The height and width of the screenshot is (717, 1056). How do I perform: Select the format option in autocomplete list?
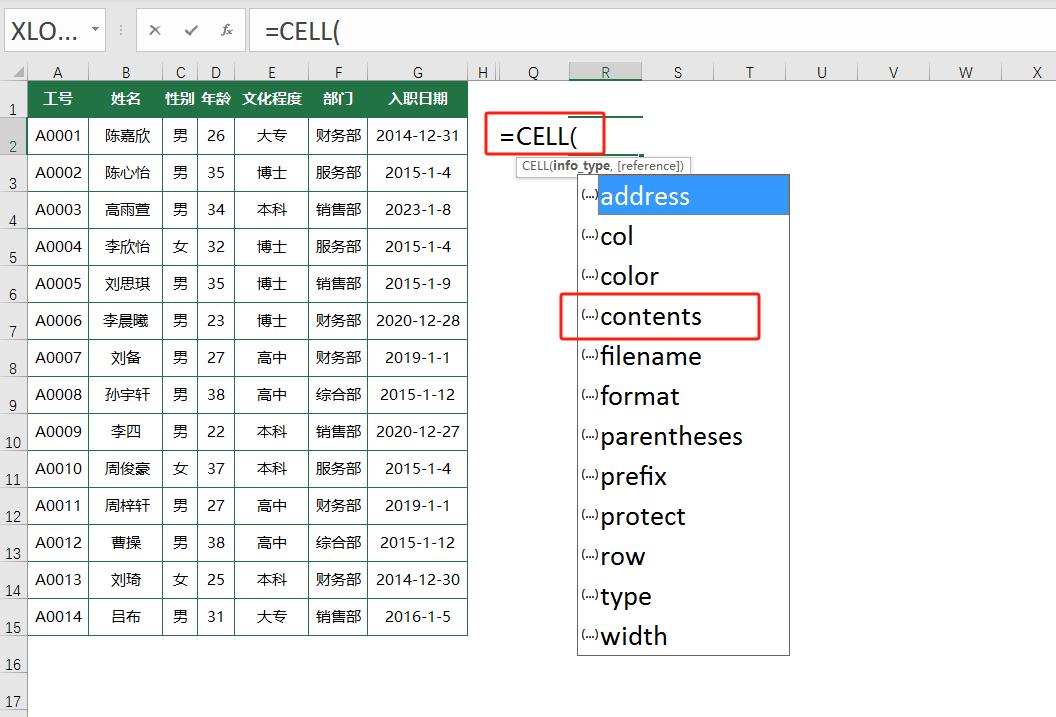point(684,396)
